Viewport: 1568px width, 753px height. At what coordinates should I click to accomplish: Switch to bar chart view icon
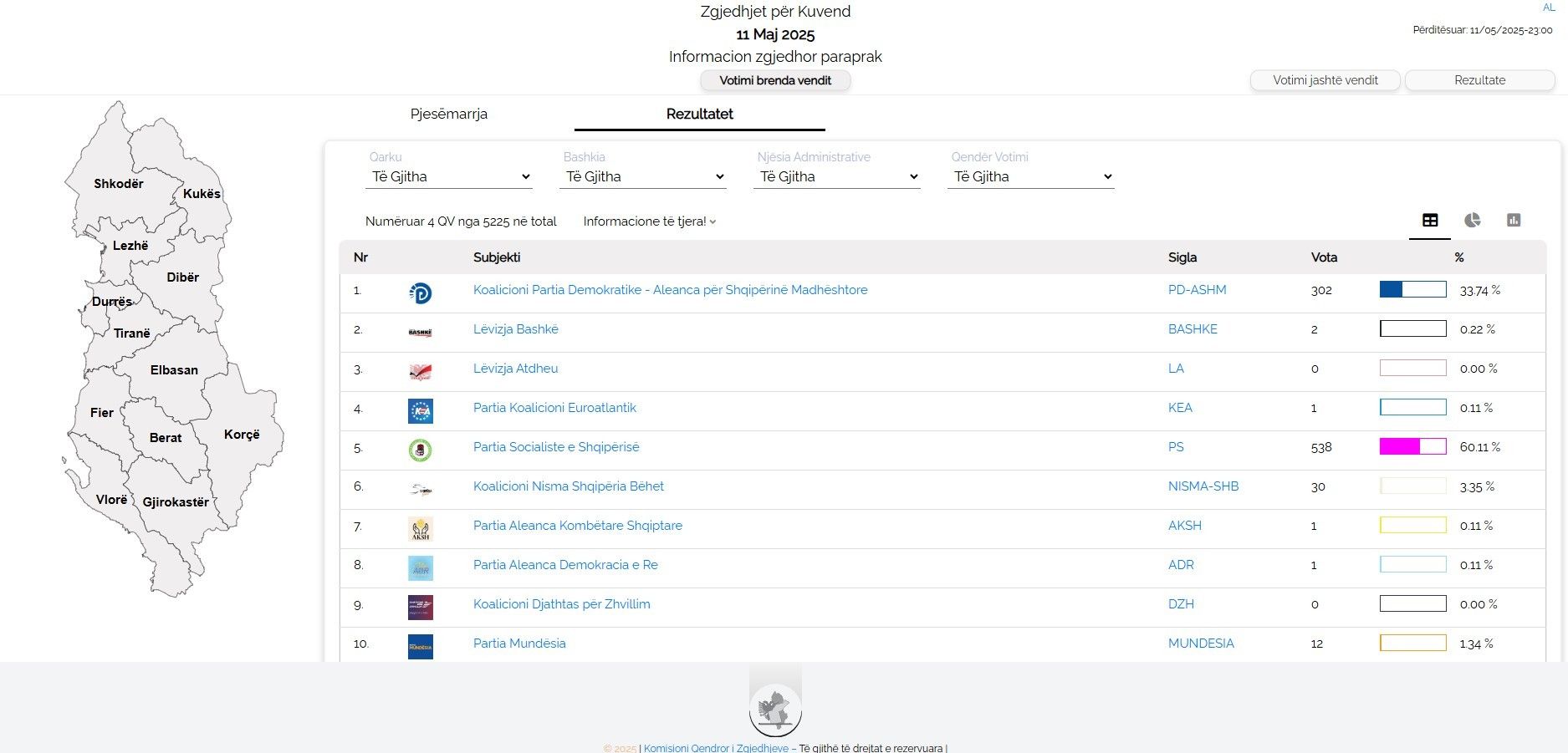click(1514, 221)
